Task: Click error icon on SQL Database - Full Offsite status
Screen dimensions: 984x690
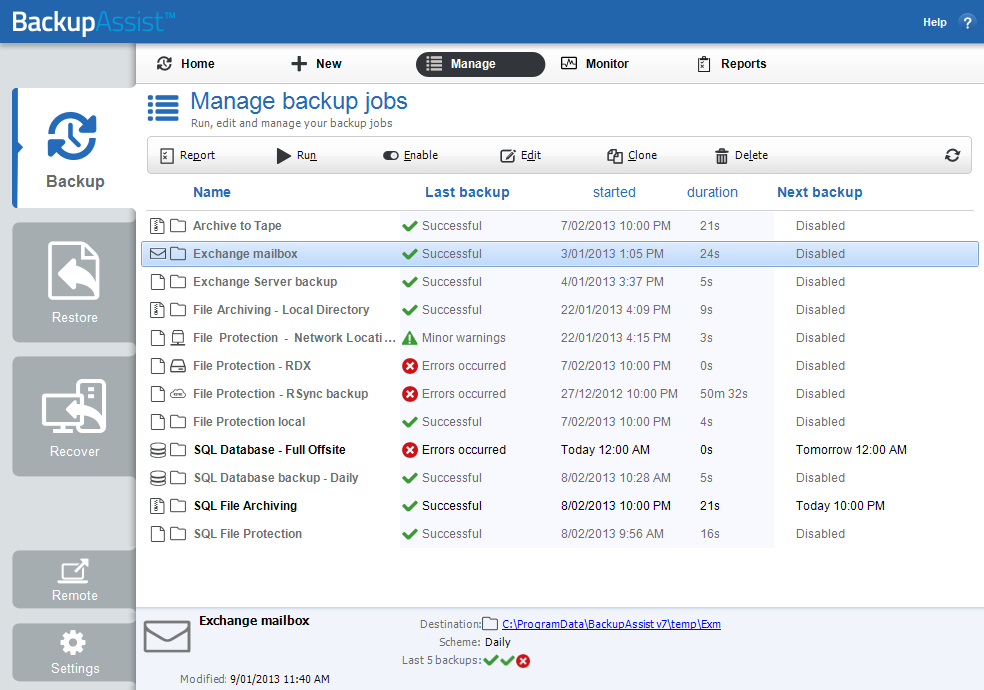Action: click(x=410, y=450)
